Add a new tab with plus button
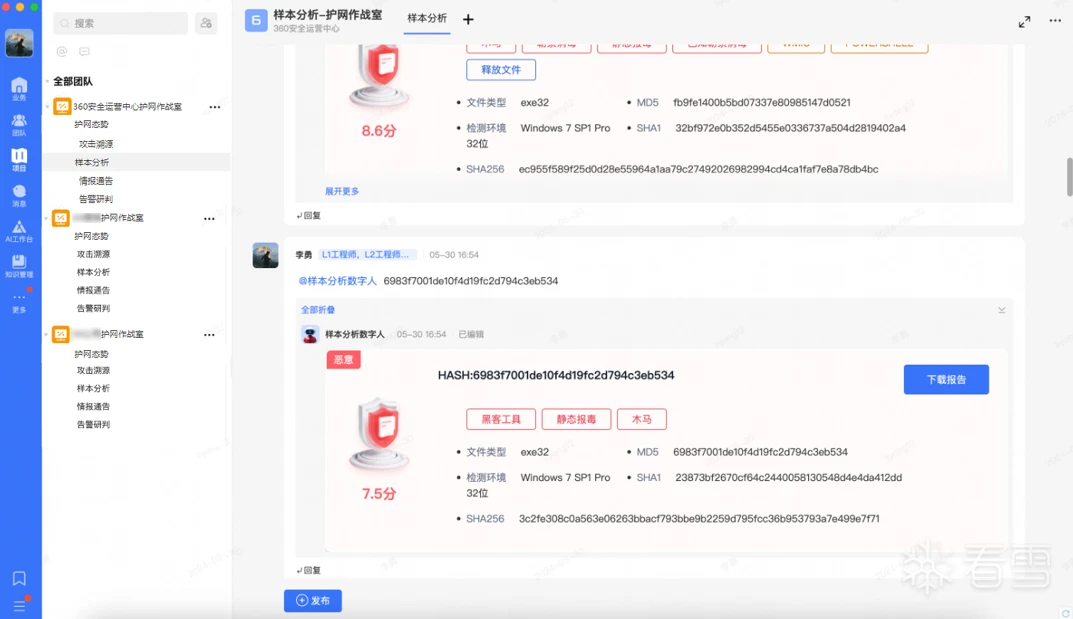This screenshot has height=619, width=1073. pyautogui.click(x=468, y=19)
